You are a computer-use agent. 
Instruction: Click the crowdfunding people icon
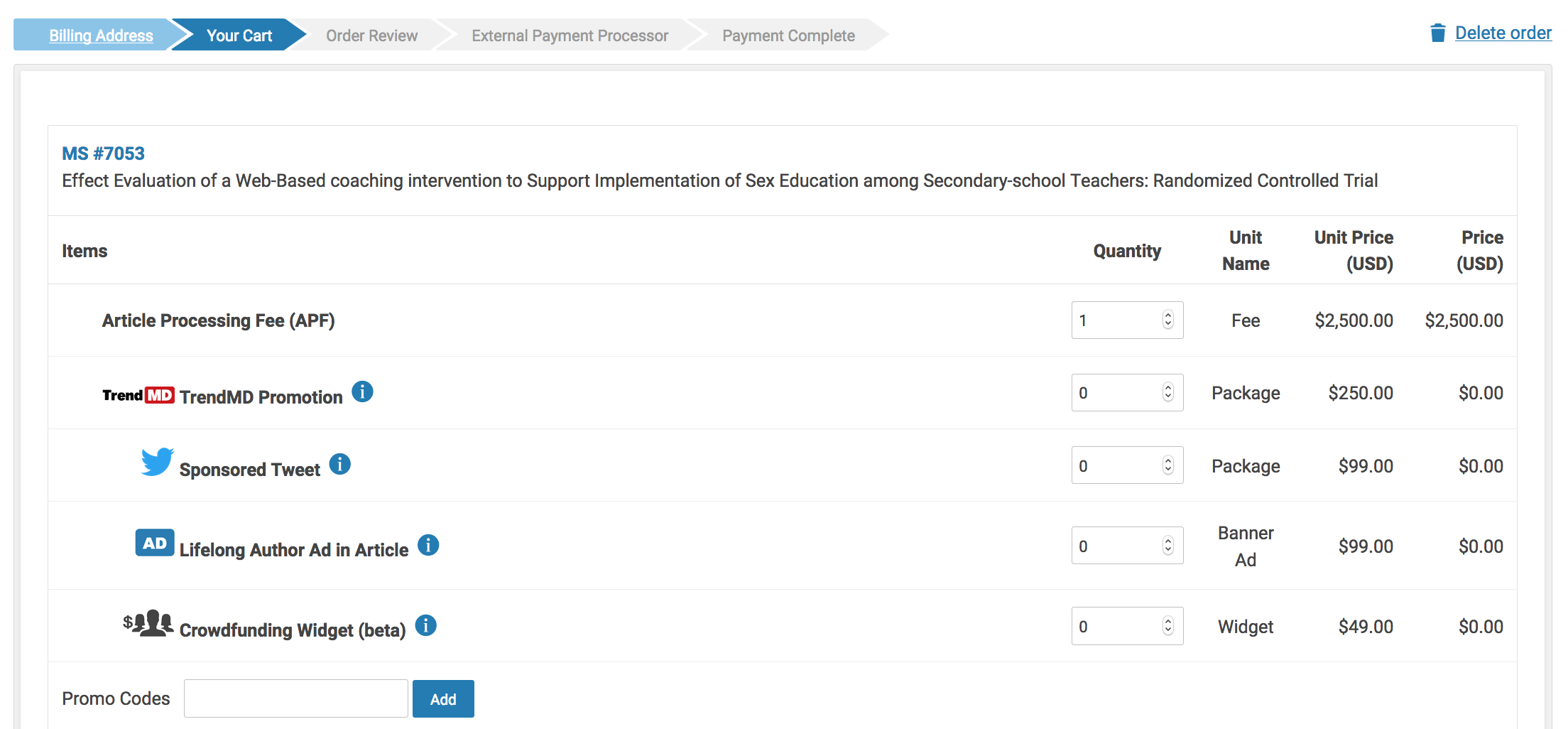148,623
